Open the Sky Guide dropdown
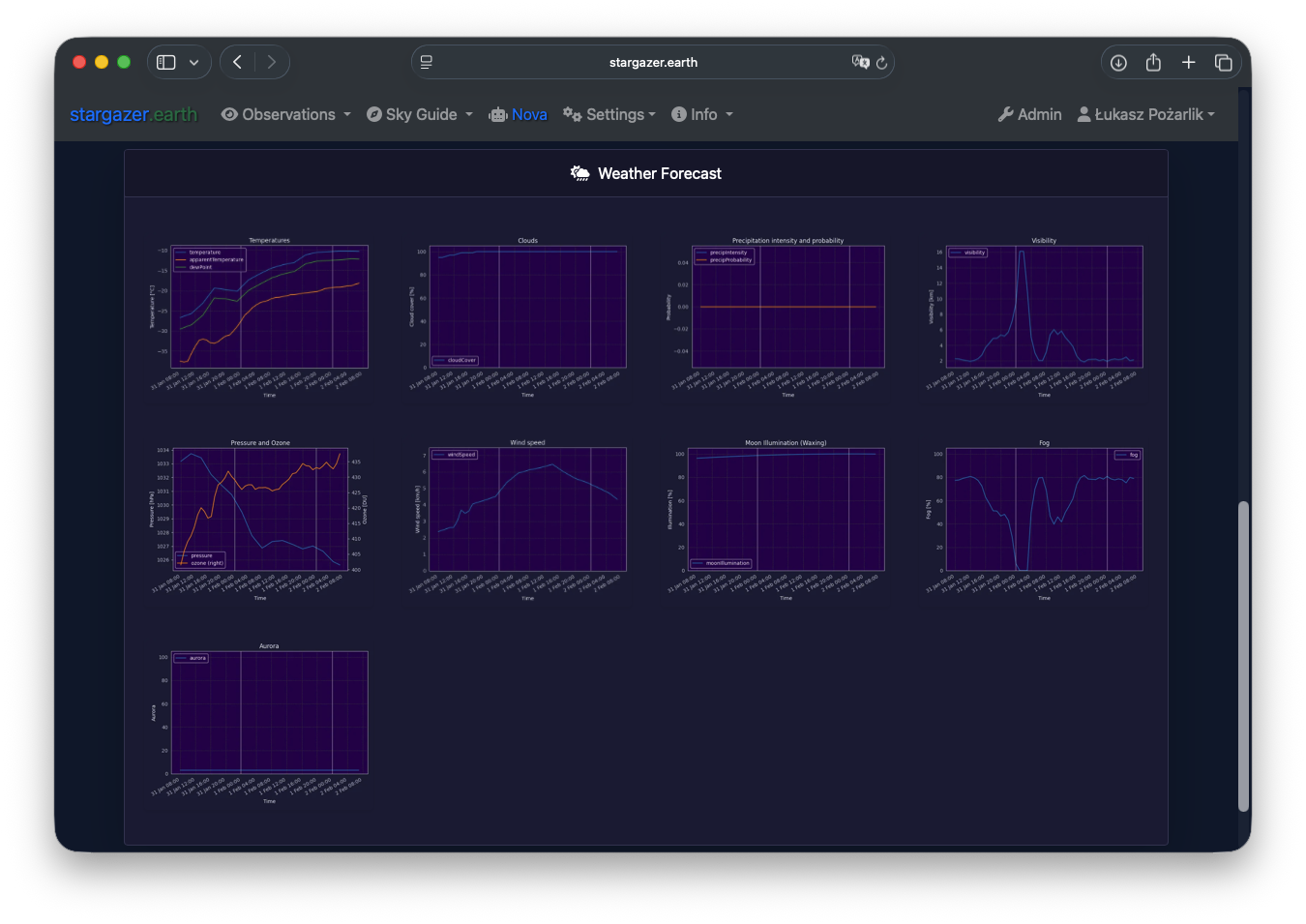Screen dimensions: 1306x924 pos(420,114)
